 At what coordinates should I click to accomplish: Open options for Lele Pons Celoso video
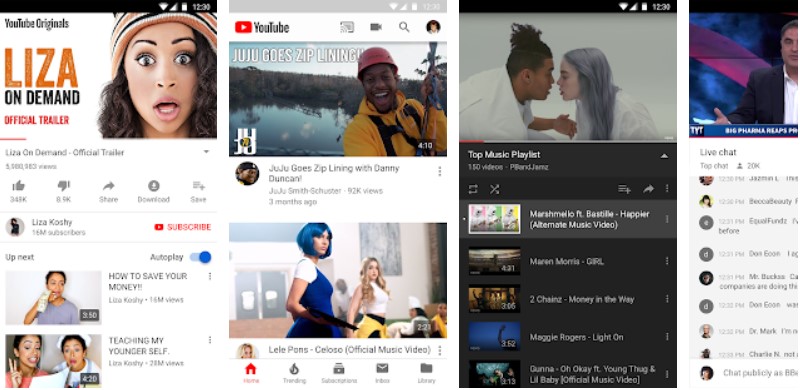tap(439, 350)
